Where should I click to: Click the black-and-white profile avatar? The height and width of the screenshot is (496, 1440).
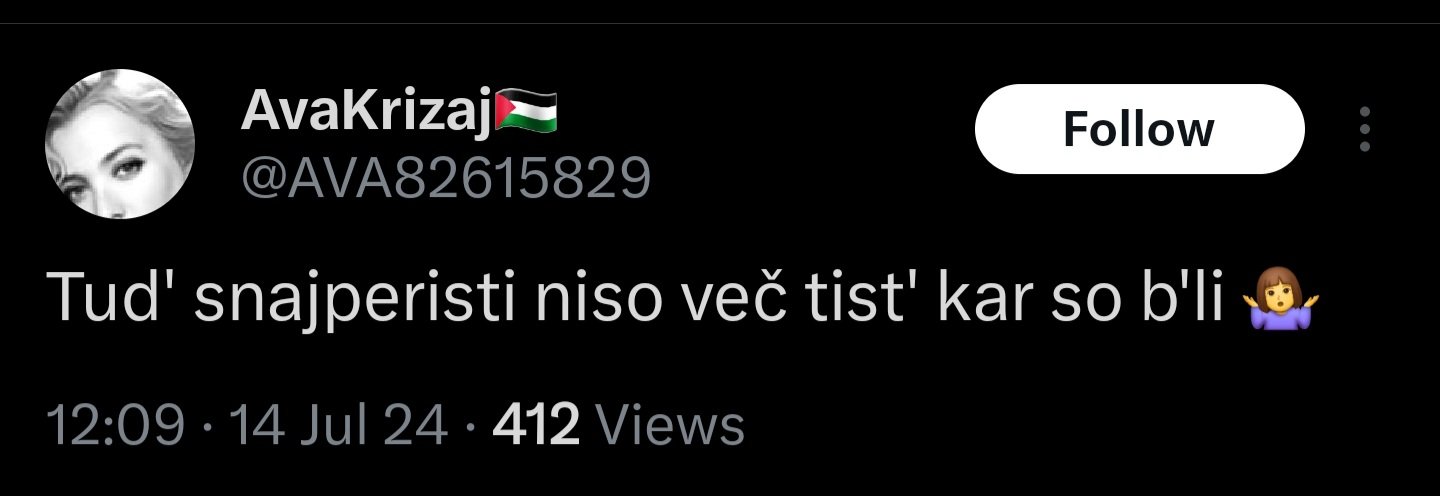point(120,145)
